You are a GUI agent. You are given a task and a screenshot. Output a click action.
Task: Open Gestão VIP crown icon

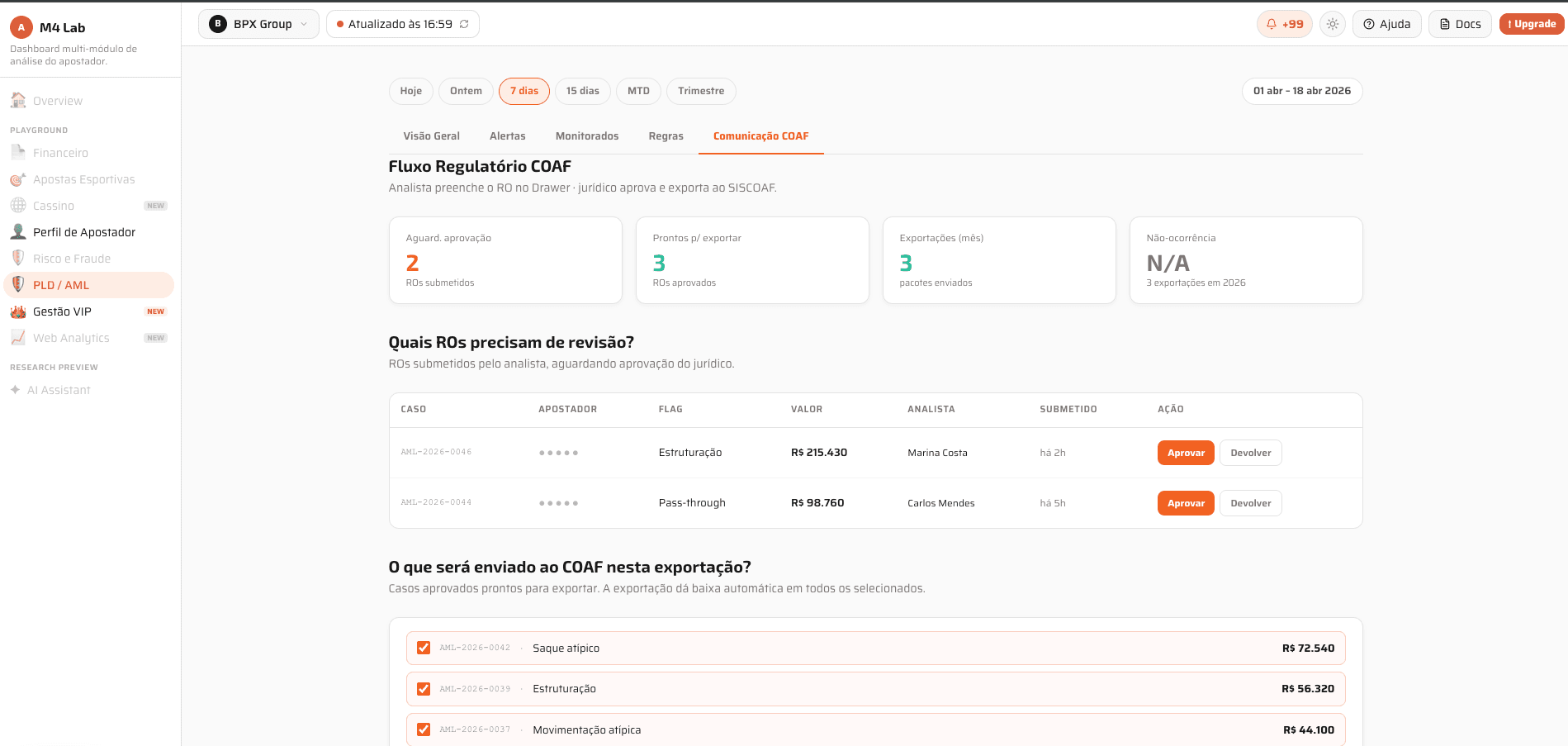click(18, 311)
